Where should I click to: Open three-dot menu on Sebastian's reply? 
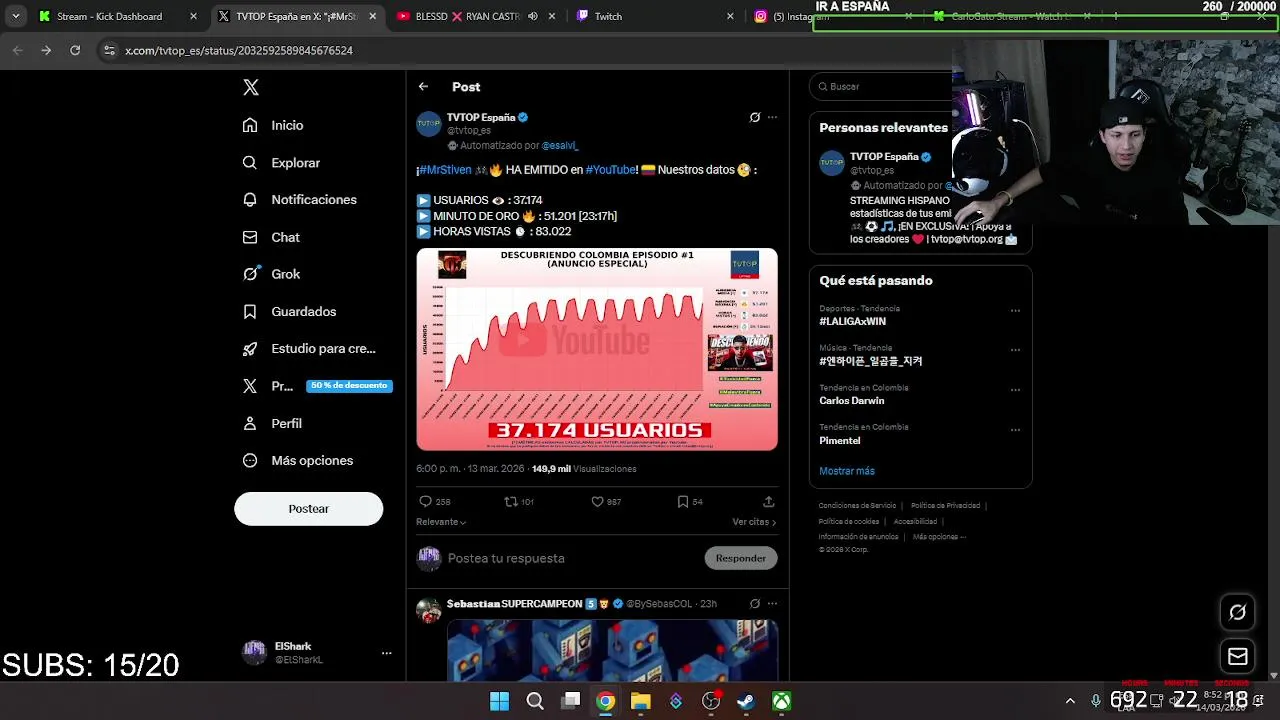tap(772, 604)
